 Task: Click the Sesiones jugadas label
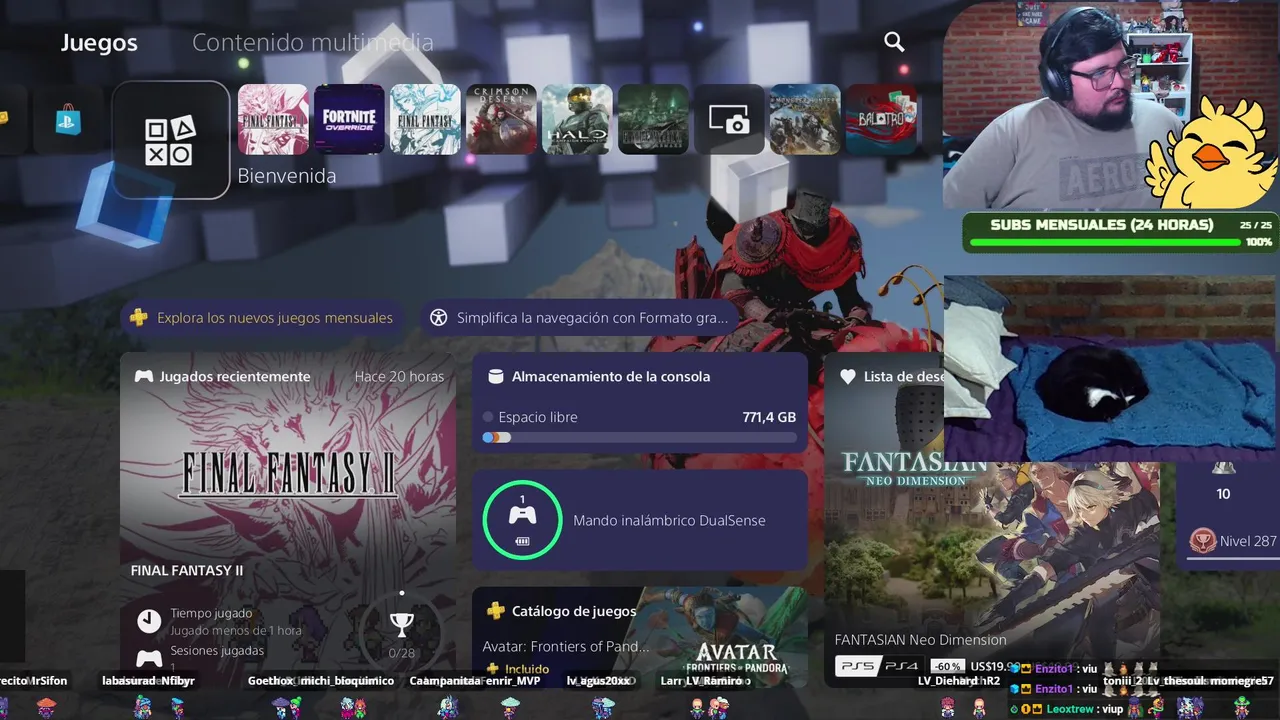tap(217, 651)
